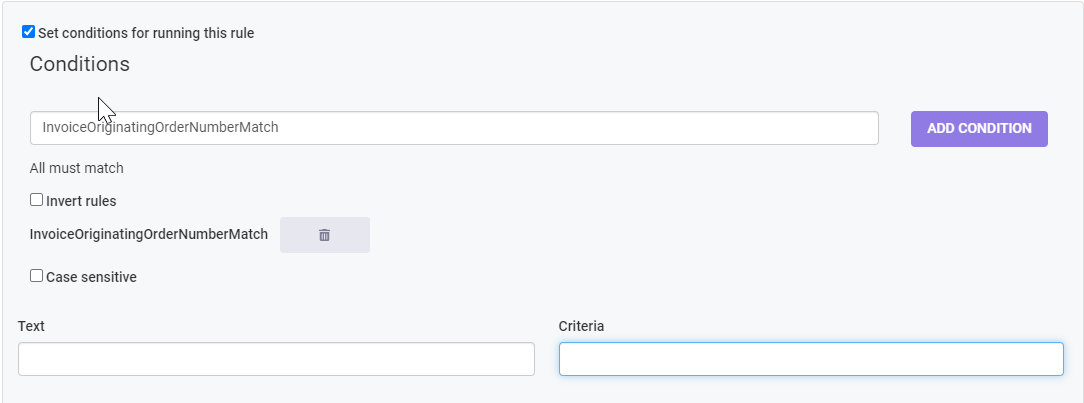Click the ADD CONDITION button
This screenshot has height=403, width=1084.
[x=979, y=129]
